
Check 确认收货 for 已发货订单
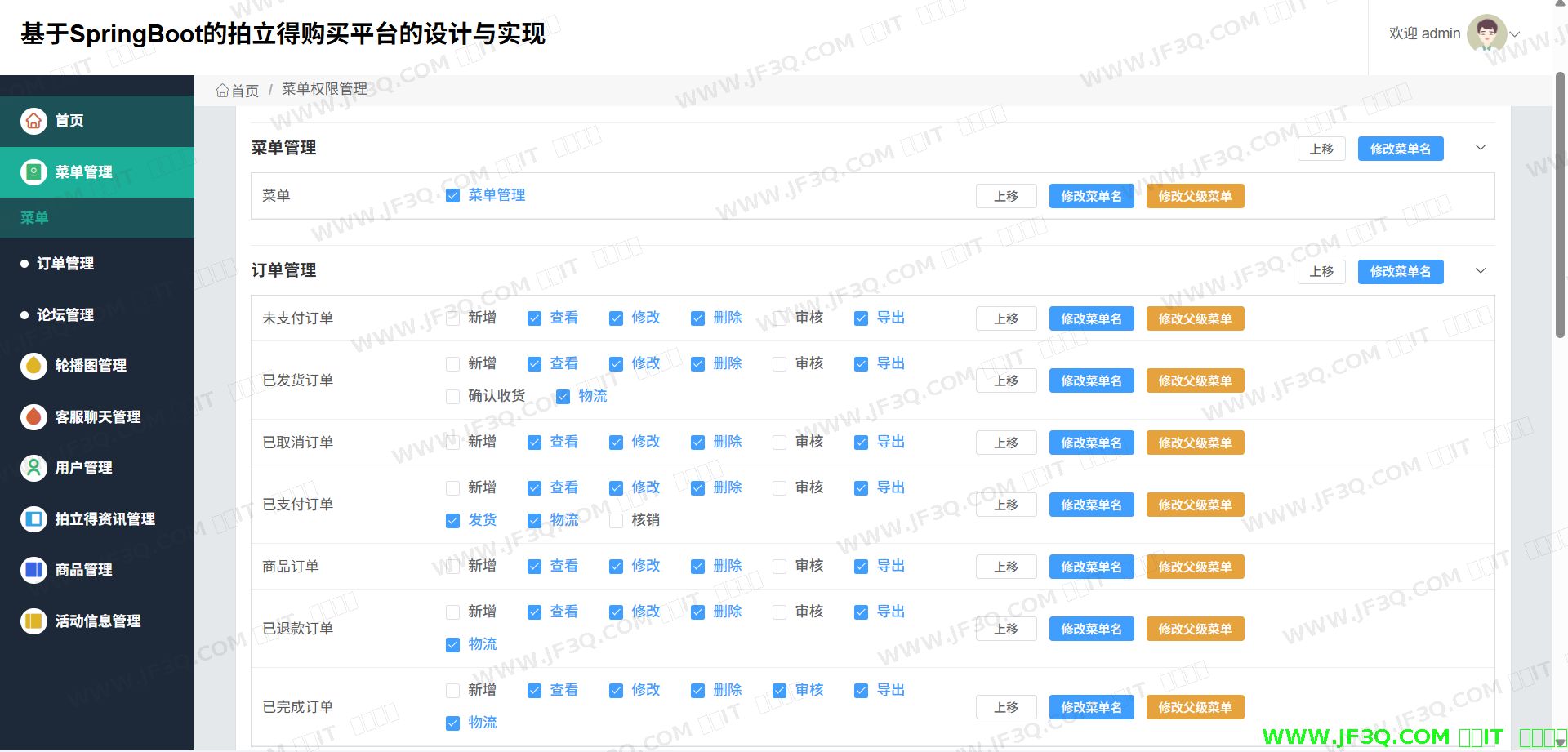point(452,397)
